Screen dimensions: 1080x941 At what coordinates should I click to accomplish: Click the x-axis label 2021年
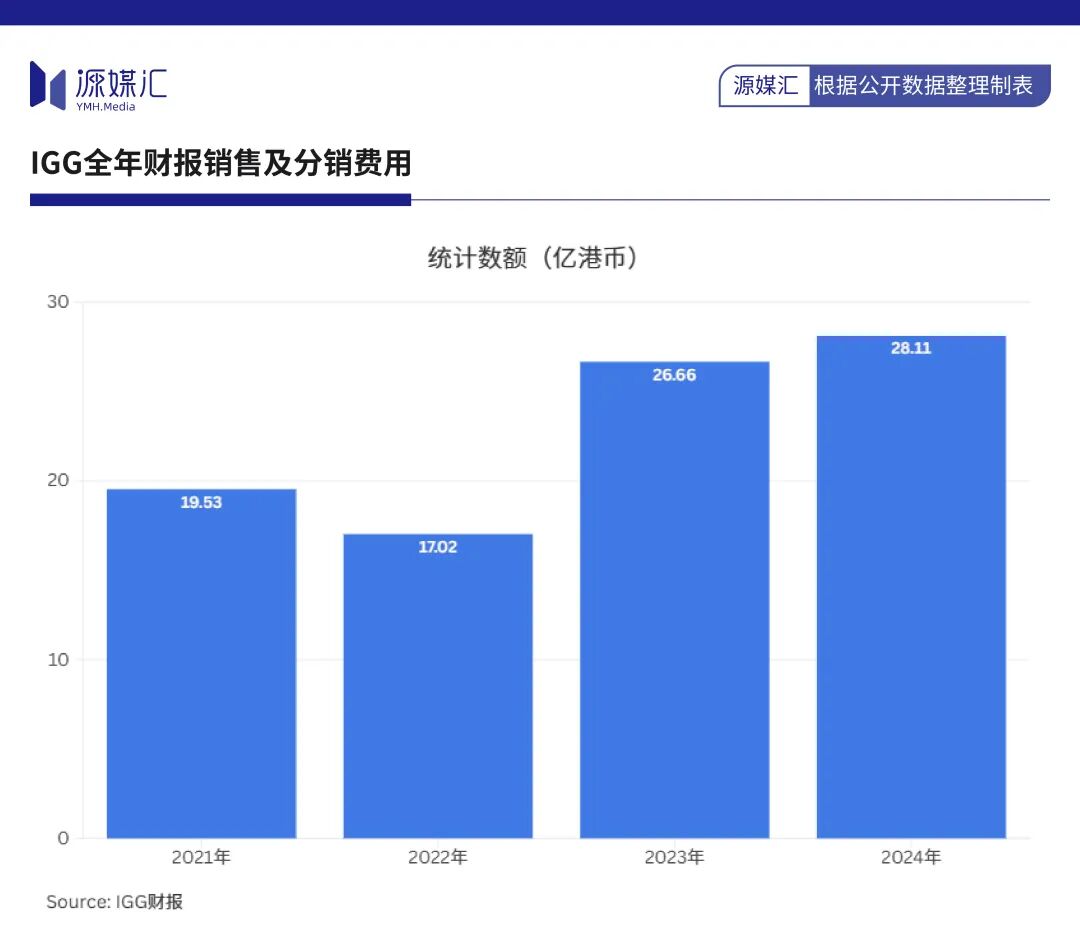click(x=201, y=857)
